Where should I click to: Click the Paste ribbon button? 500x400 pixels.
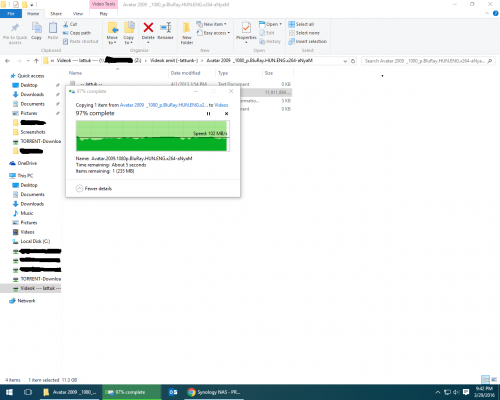[x=53, y=31]
